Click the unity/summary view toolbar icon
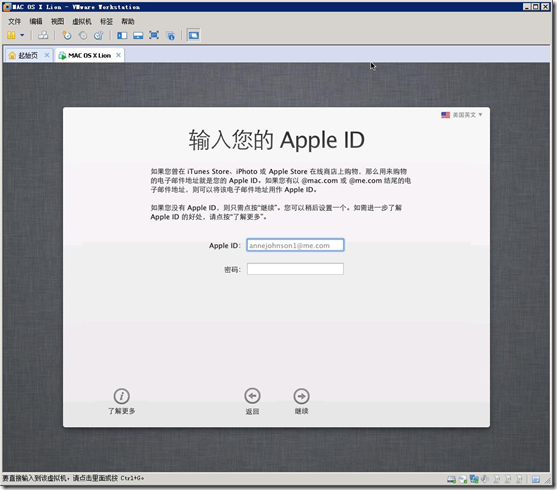The width and height of the screenshot is (557, 490). [171, 35]
